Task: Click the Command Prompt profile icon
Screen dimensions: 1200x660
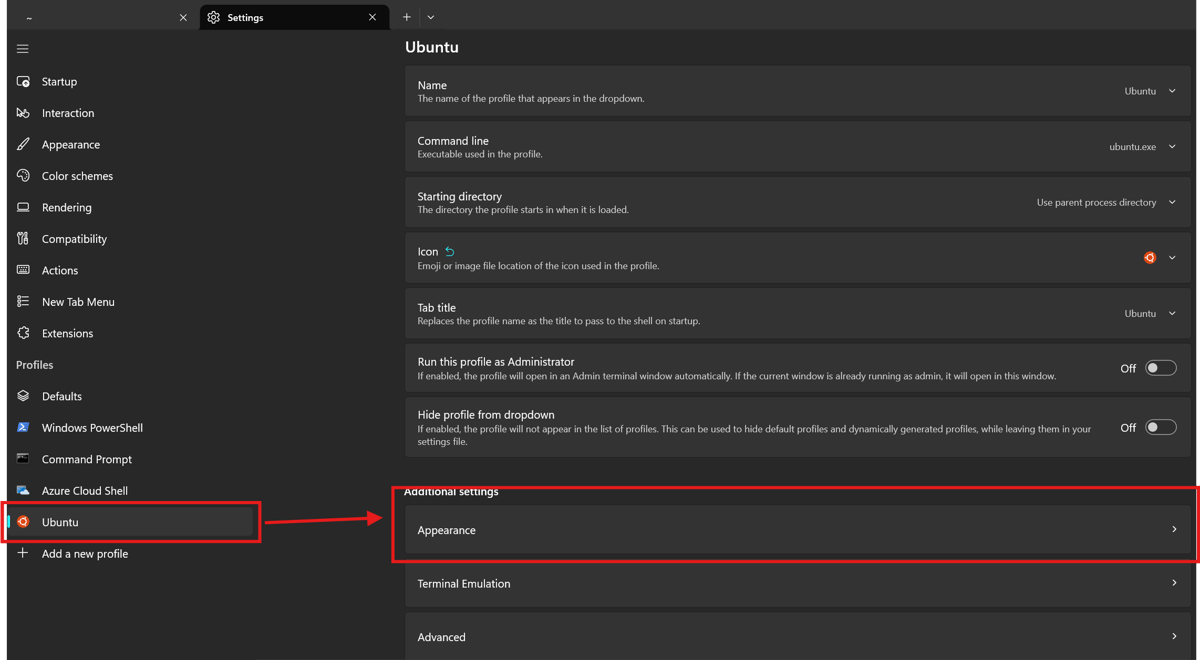Action: pos(23,459)
